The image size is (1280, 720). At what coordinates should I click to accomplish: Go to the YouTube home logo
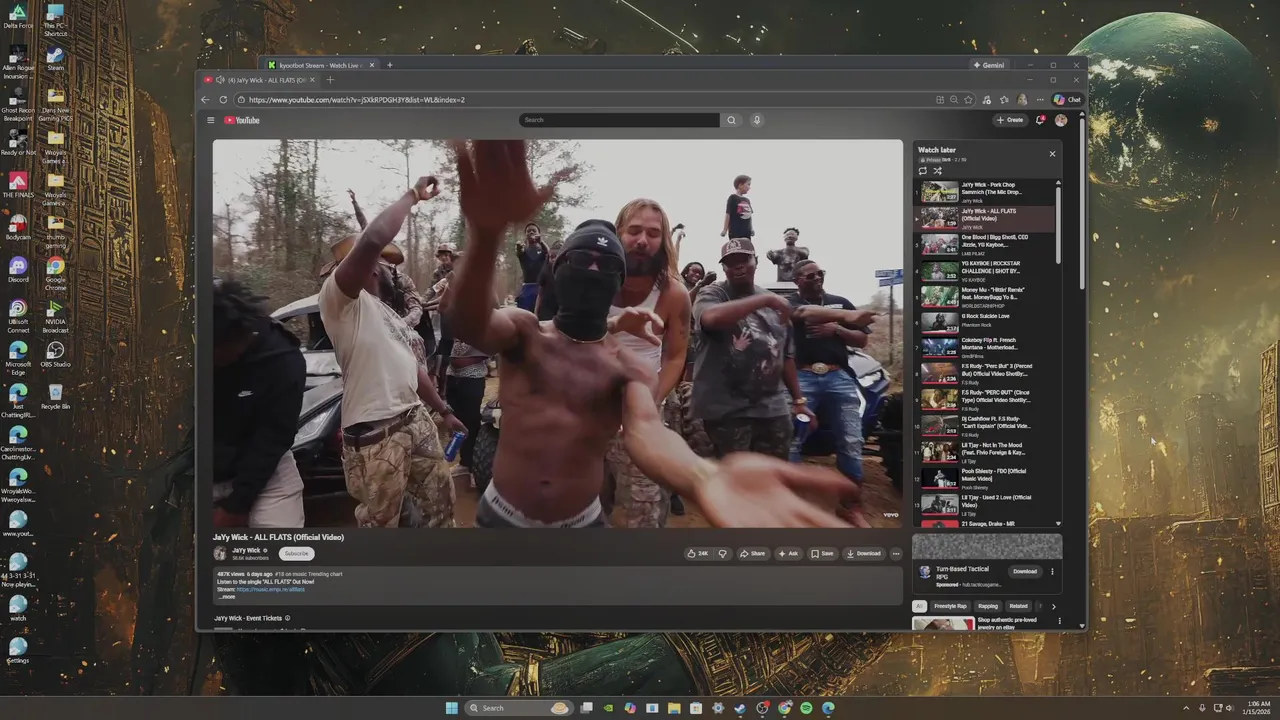click(242, 120)
